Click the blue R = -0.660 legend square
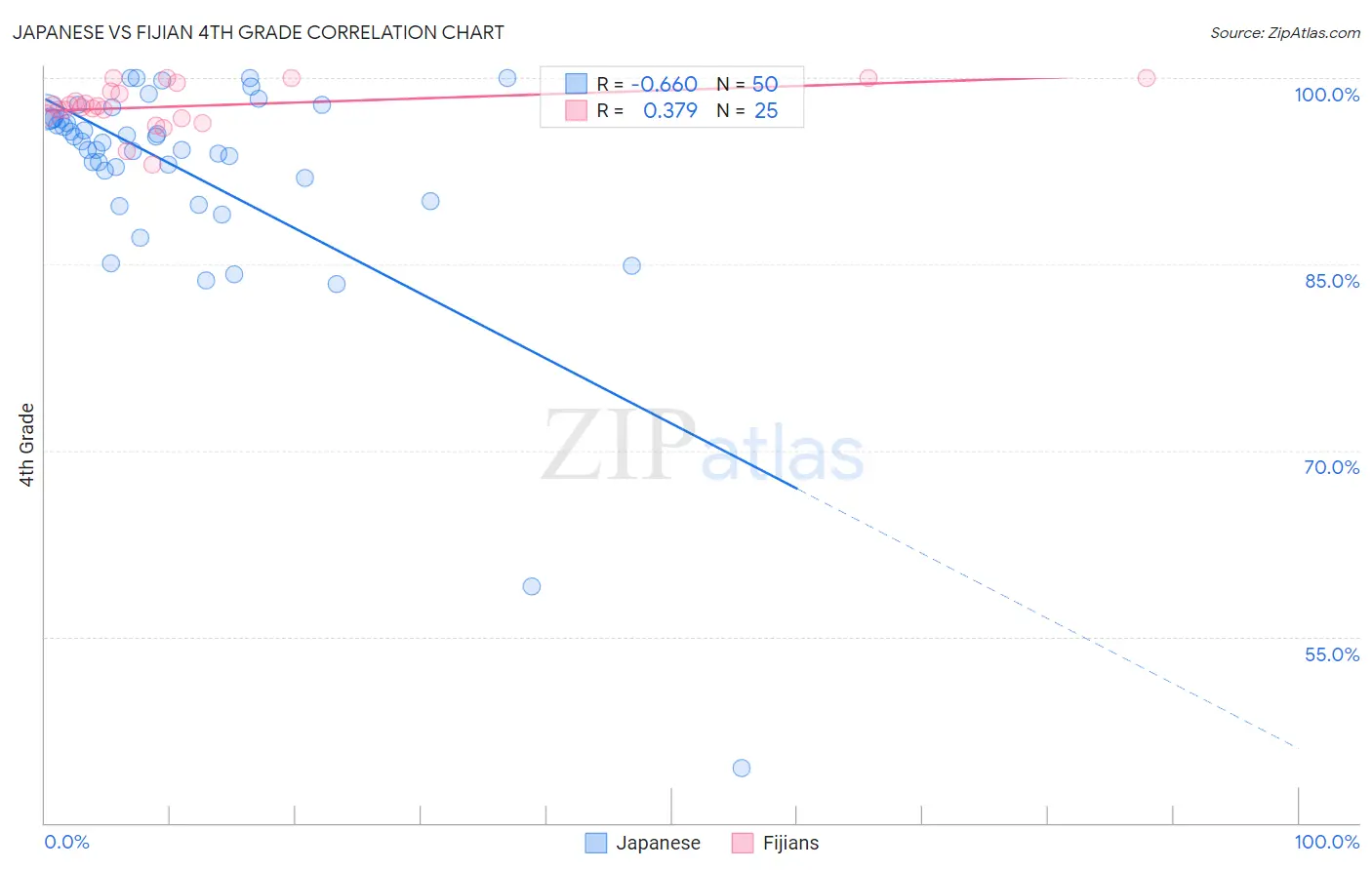Viewport: 1372px width, 870px height. pos(576,84)
